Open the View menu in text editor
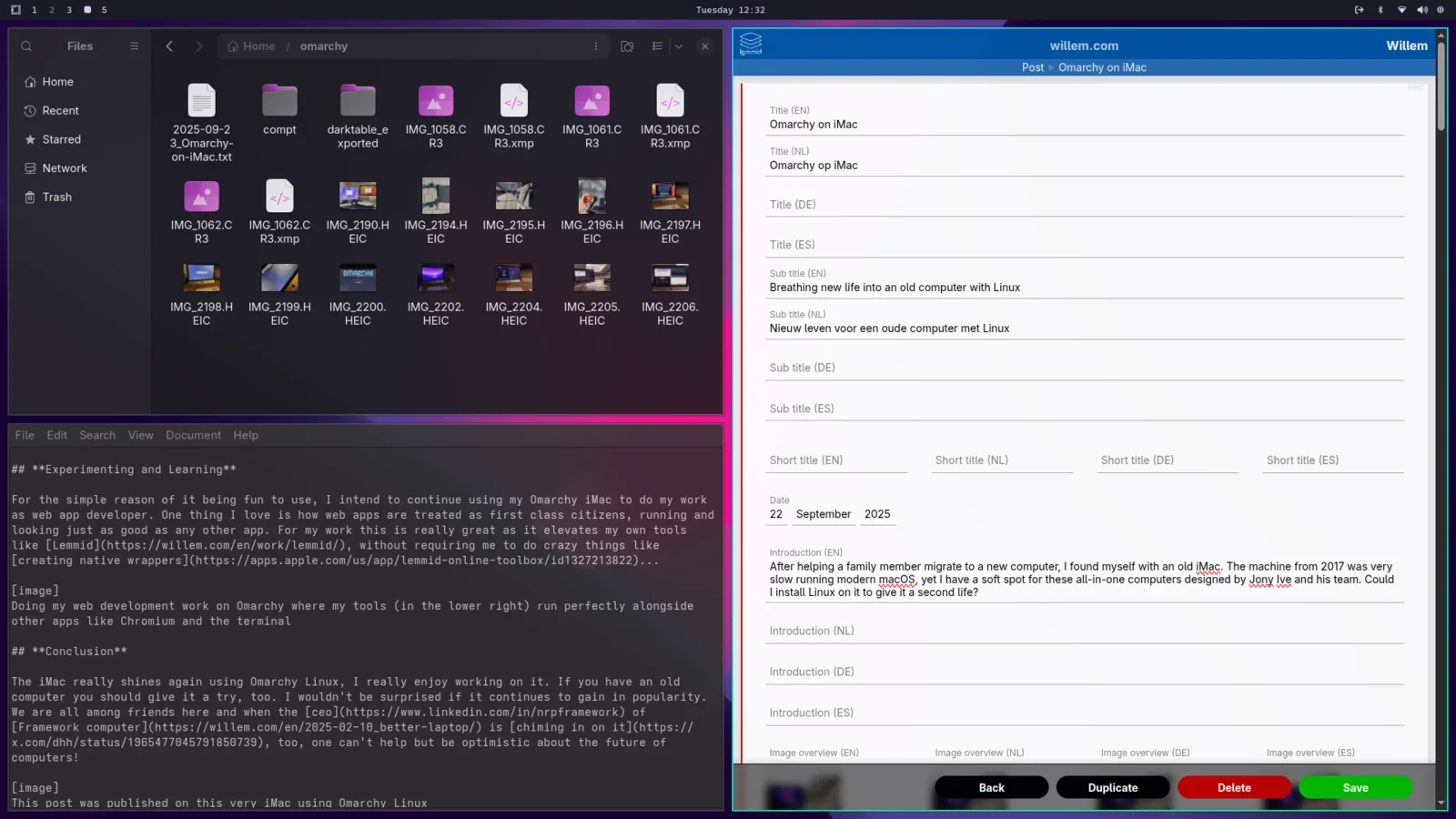This screenshot has height=819, width=1456. (x=141, y=435)
